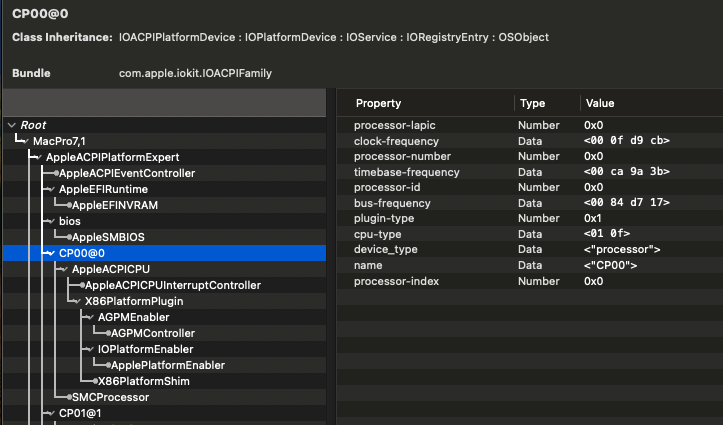Select the clock-frequency property row
The image size is (723, 425).
530,141
